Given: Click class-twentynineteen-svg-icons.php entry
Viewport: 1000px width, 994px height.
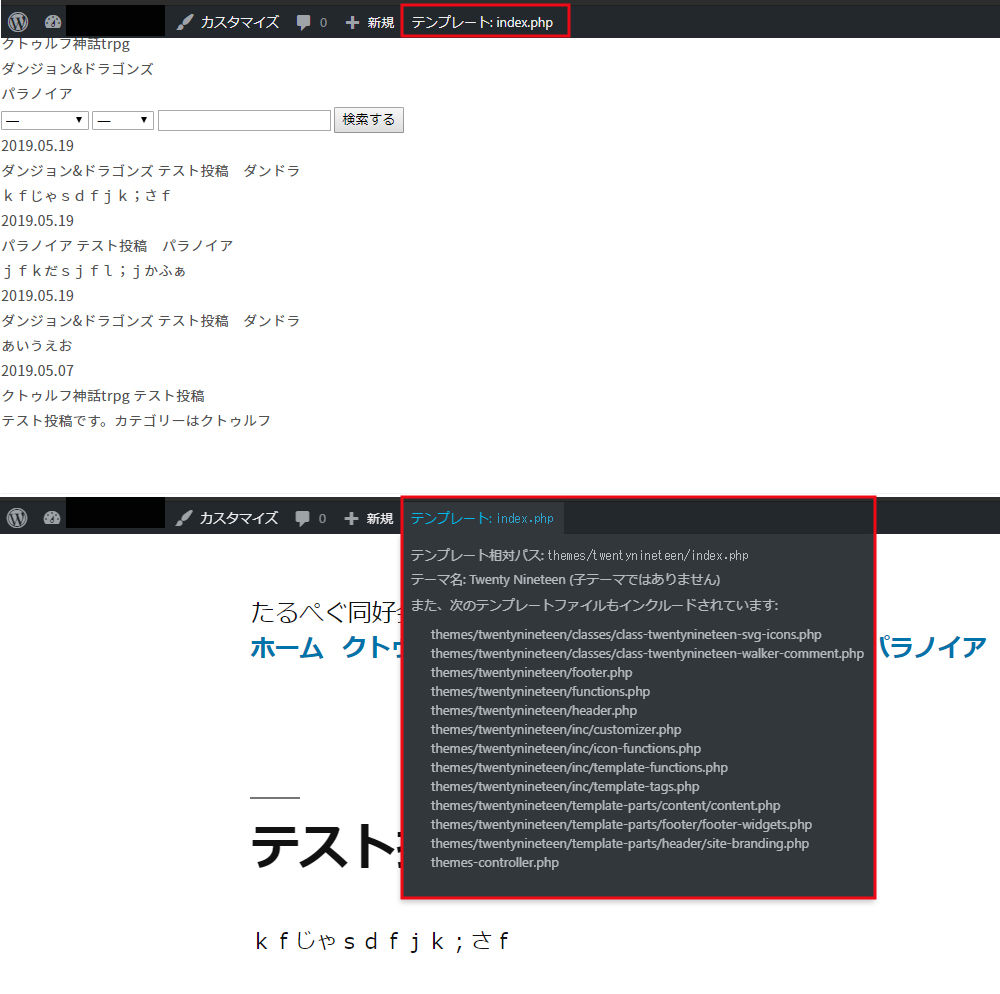Looking at the screenshot, I should point(626,635).
